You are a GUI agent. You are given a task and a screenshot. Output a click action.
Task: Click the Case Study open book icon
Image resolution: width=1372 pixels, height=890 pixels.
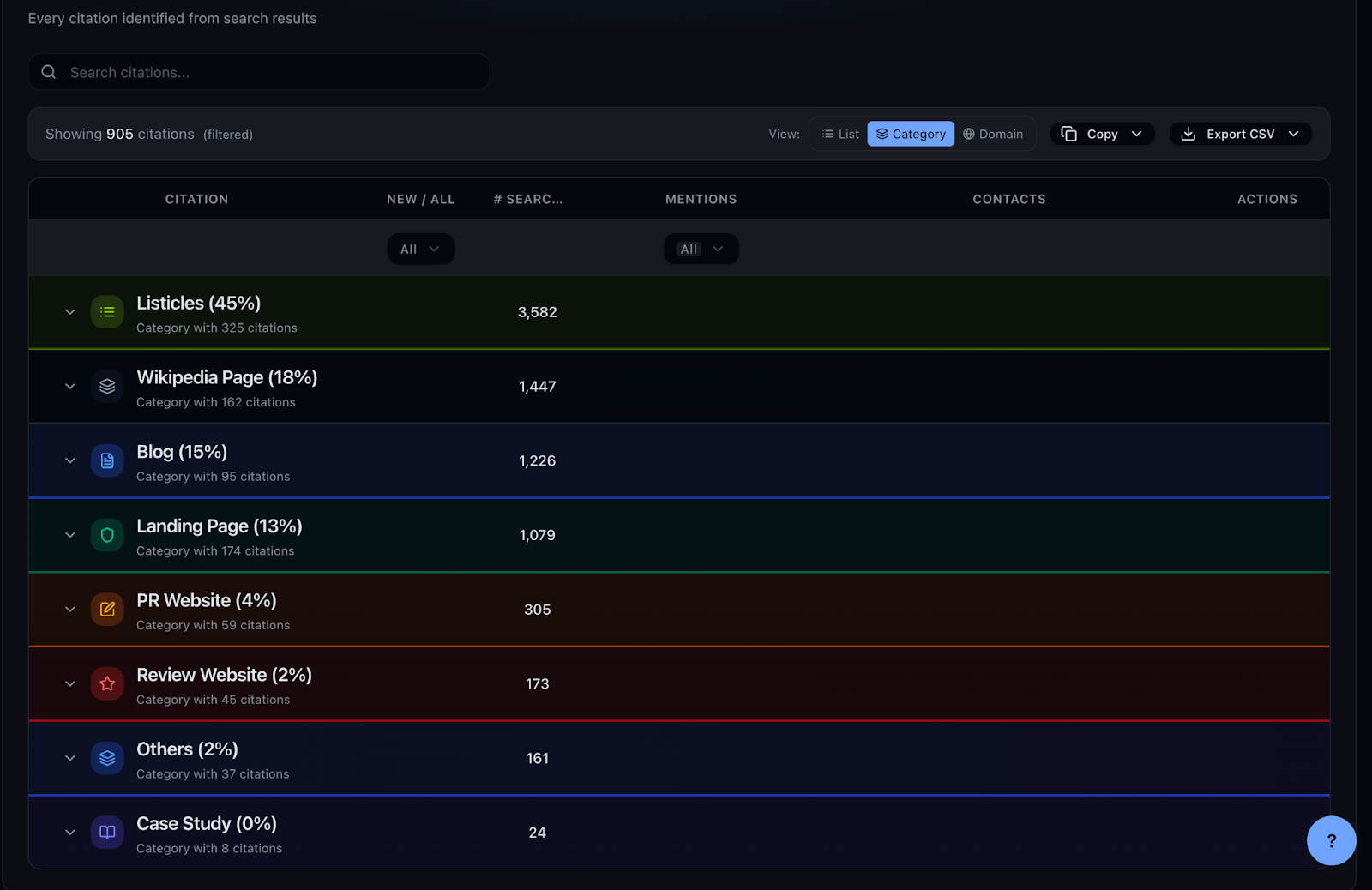107,833
